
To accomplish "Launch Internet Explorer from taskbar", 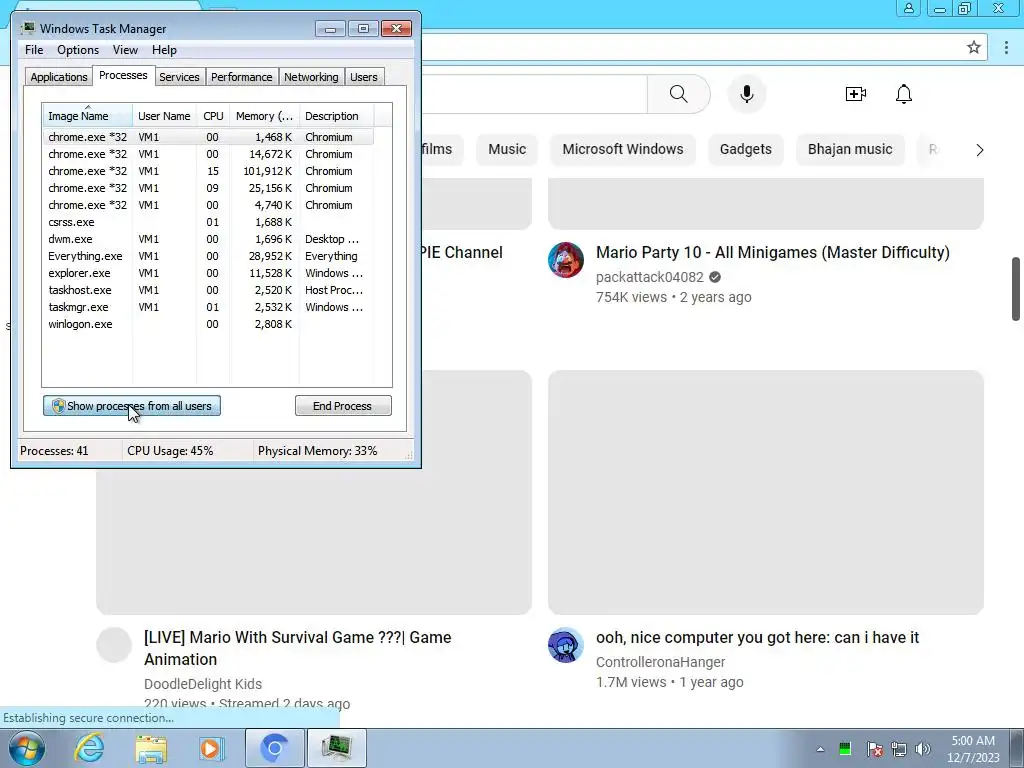I will pyautogui.click(x=89, y=748).
